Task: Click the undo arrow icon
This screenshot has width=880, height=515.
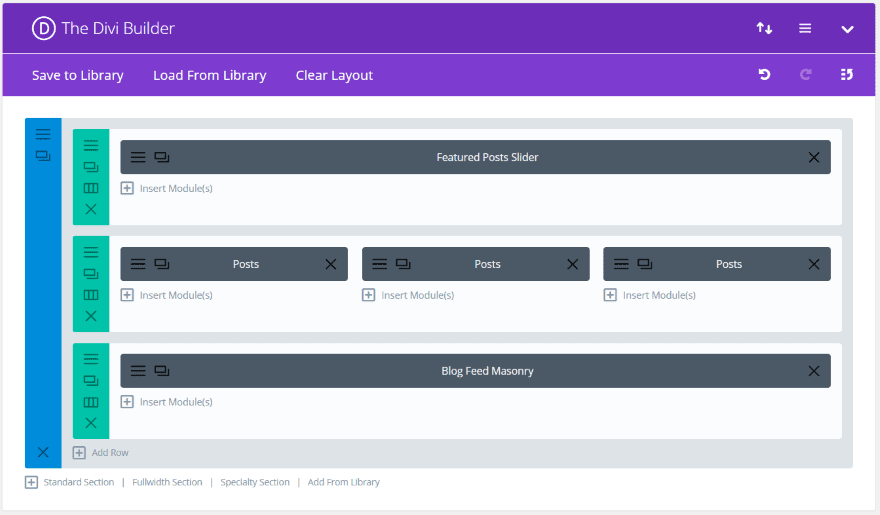Action: [764, 74]
